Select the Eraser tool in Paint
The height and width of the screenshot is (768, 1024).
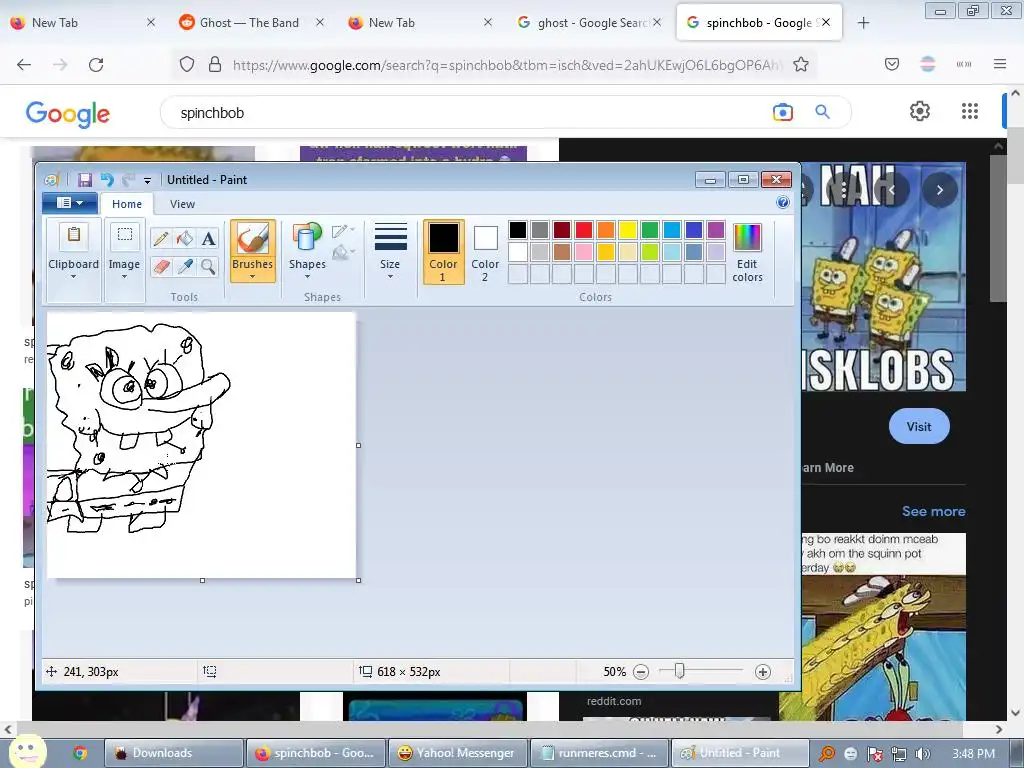[x=161, y=266]
